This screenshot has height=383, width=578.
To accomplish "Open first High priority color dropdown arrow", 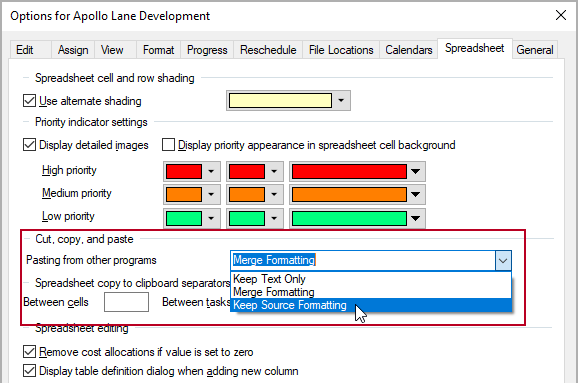I will point(211,171).
